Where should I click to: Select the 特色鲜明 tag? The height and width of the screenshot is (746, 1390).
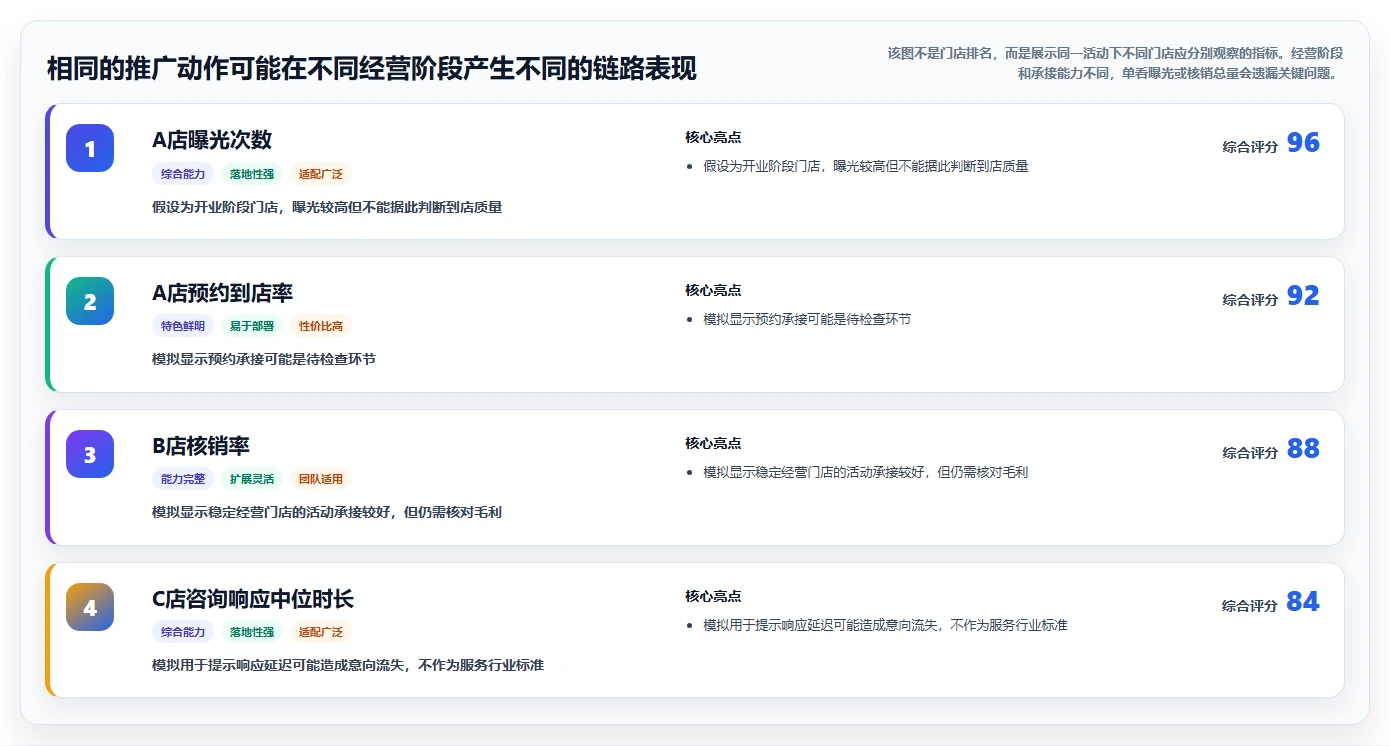[x=183, y=326]
